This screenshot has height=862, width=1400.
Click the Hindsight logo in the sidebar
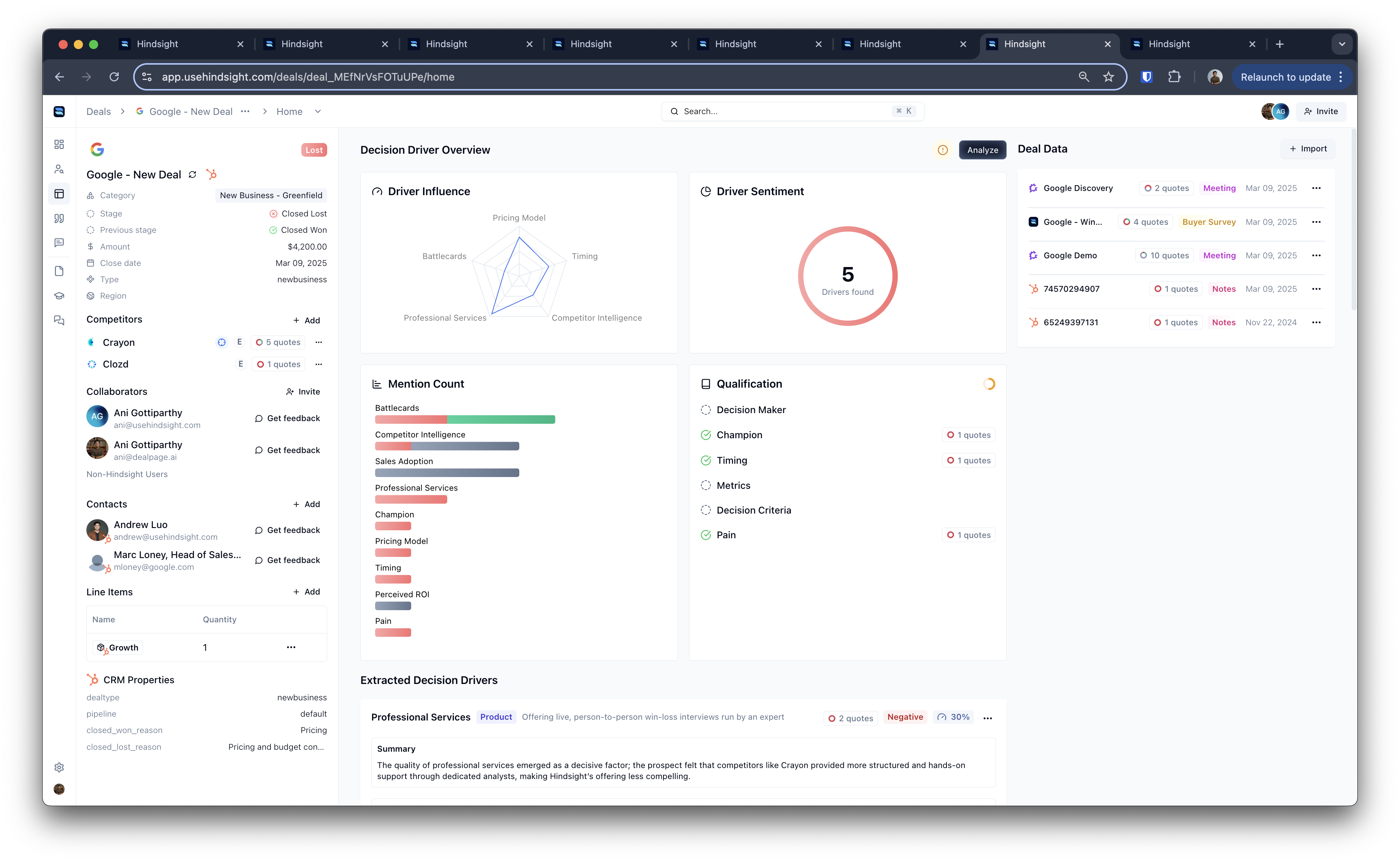tap(59, 111)
